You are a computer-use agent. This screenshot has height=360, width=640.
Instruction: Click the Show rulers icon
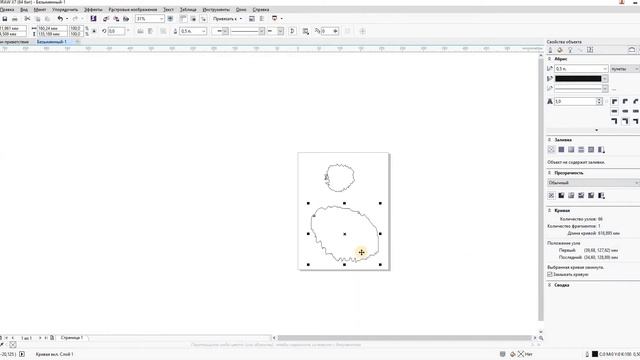184,19
